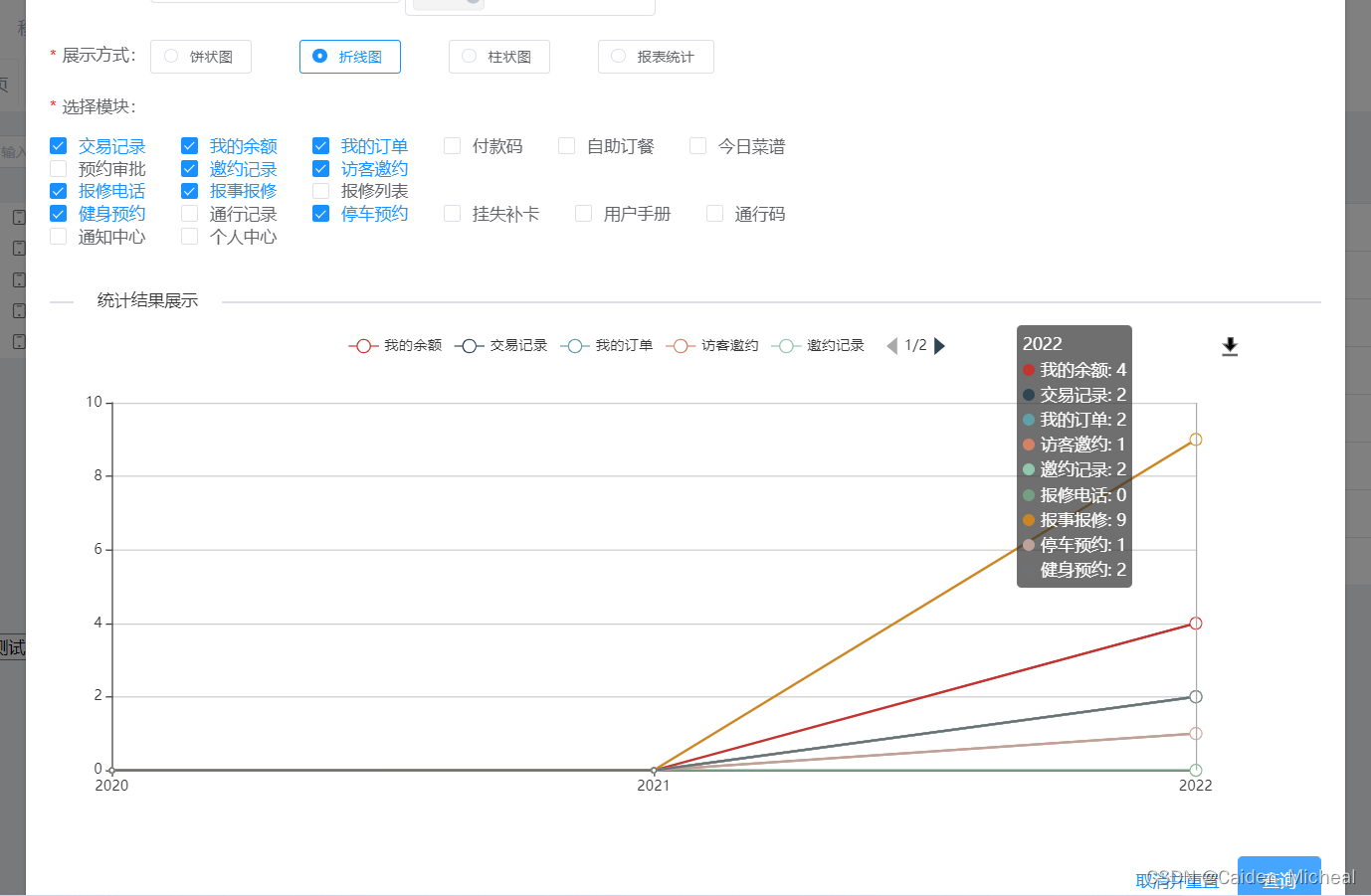Screen dimensions: 1371x896
Task: Check the 挂失补卡 module
Action: coord(453,214)
